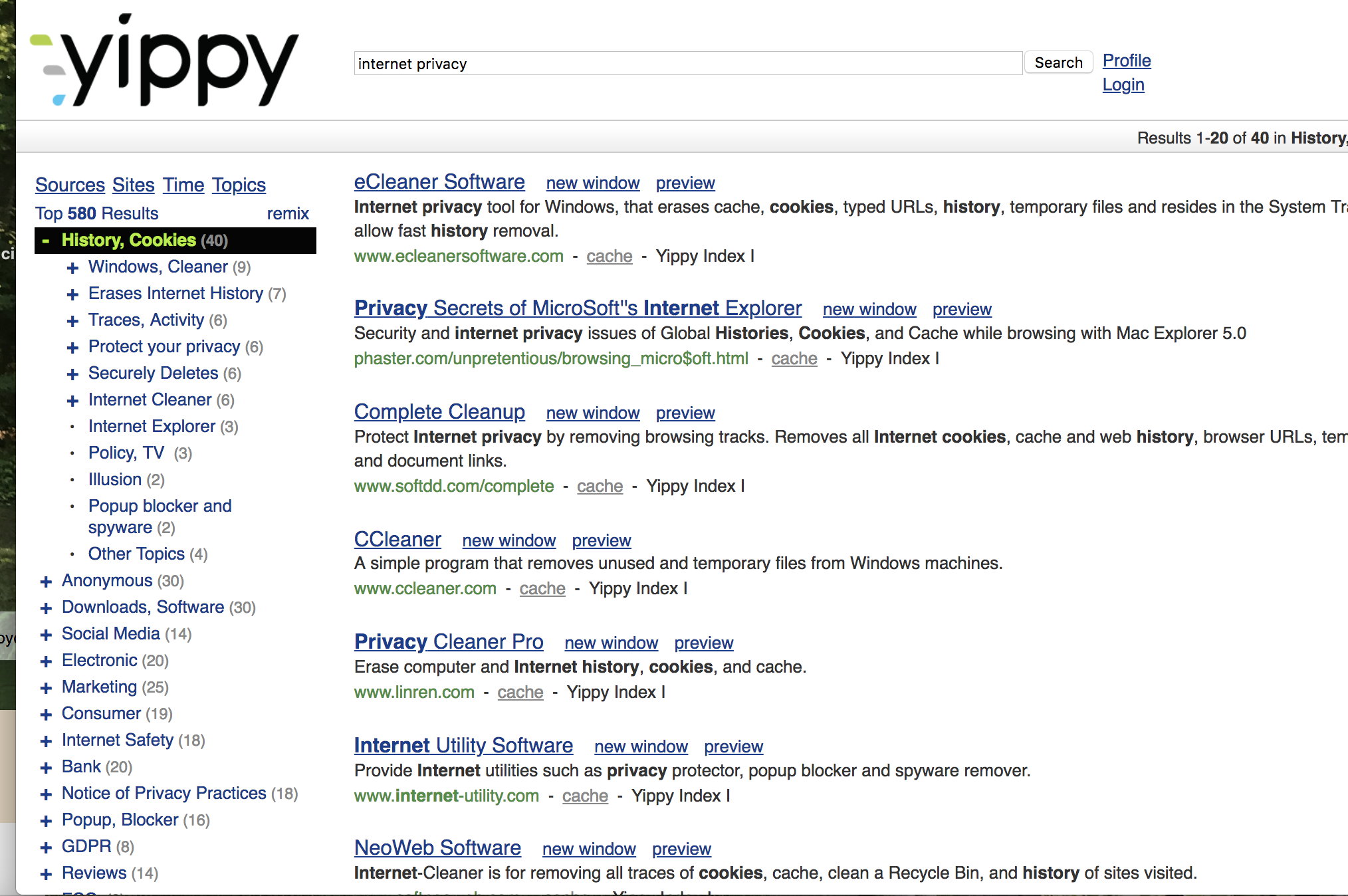This screenshot has width=1348, height=896.
Task: Collapse the History, Cookies cluster
Action: coord(46,241)
